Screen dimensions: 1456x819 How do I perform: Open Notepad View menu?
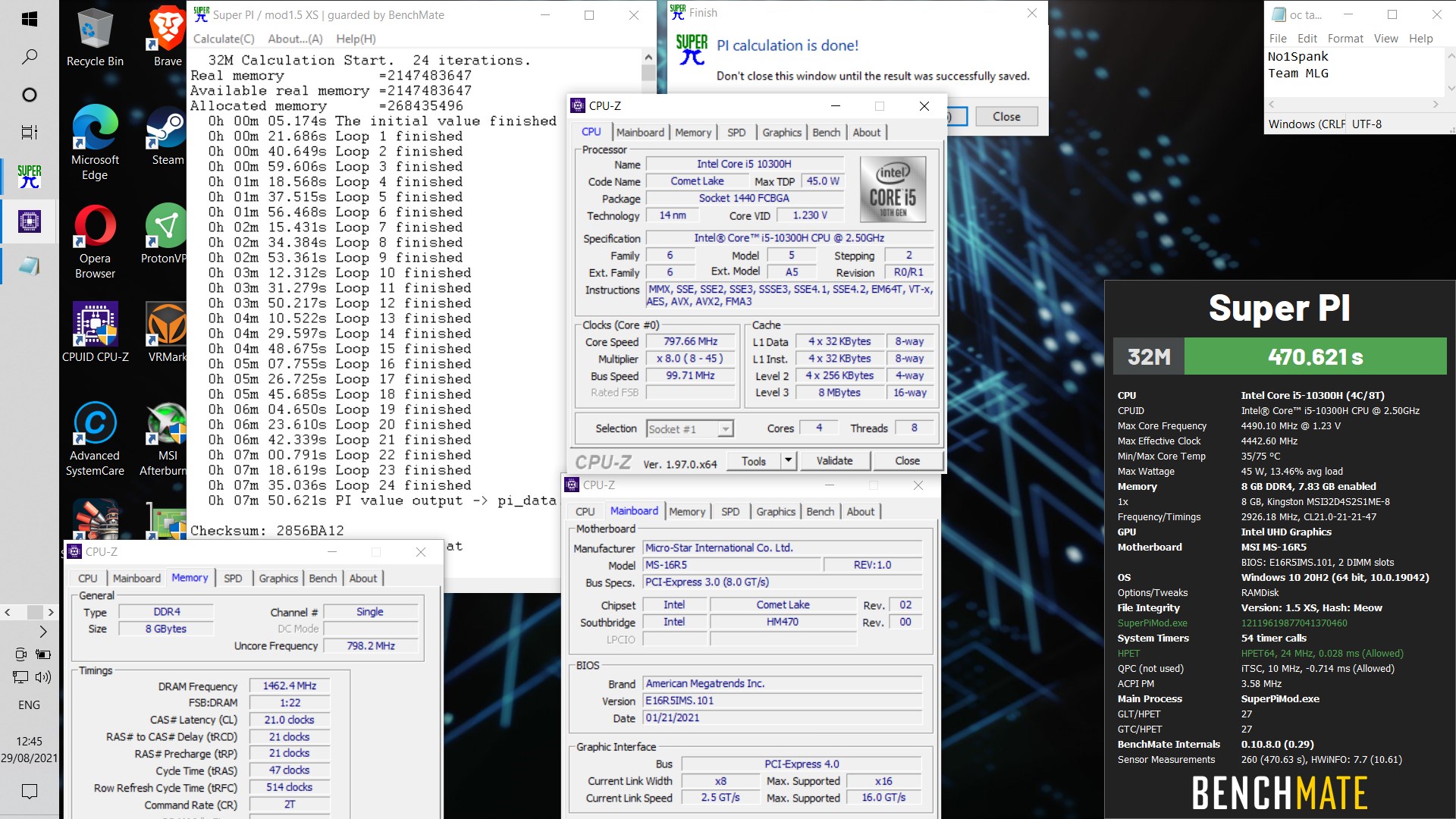(x=1385, y=39)
